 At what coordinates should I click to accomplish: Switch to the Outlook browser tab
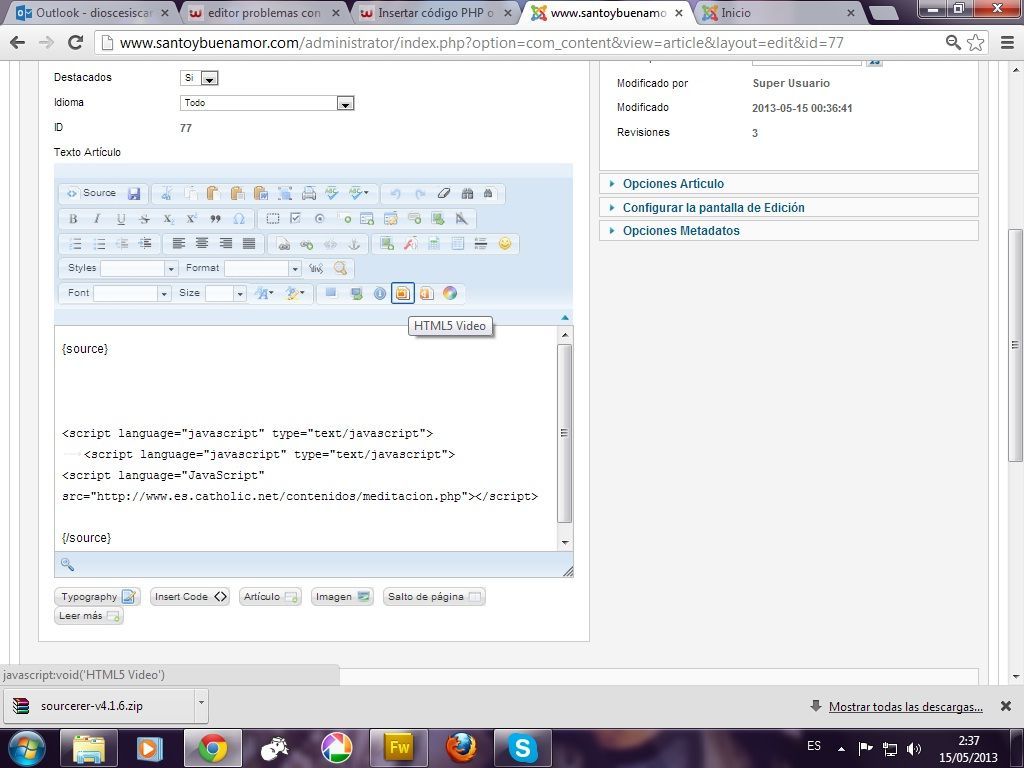(91, 12)
